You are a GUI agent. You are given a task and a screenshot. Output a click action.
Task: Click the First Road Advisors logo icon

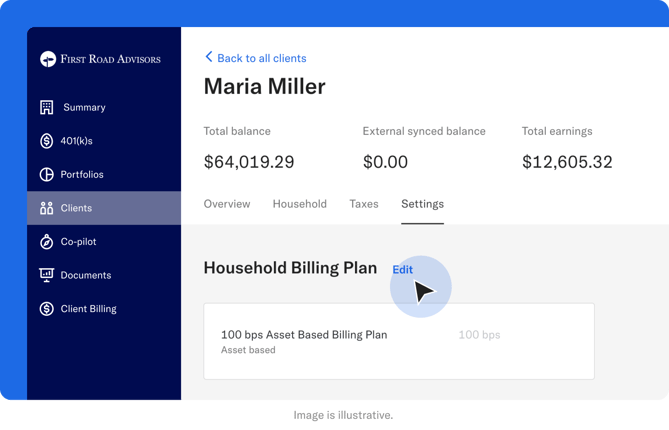click(x=48, y=59)
